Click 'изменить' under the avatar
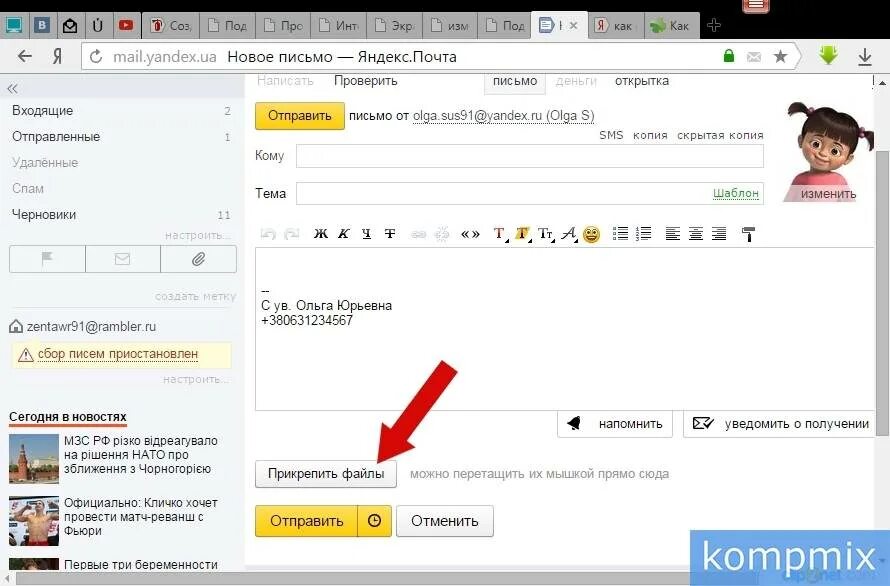 [828, 194]
